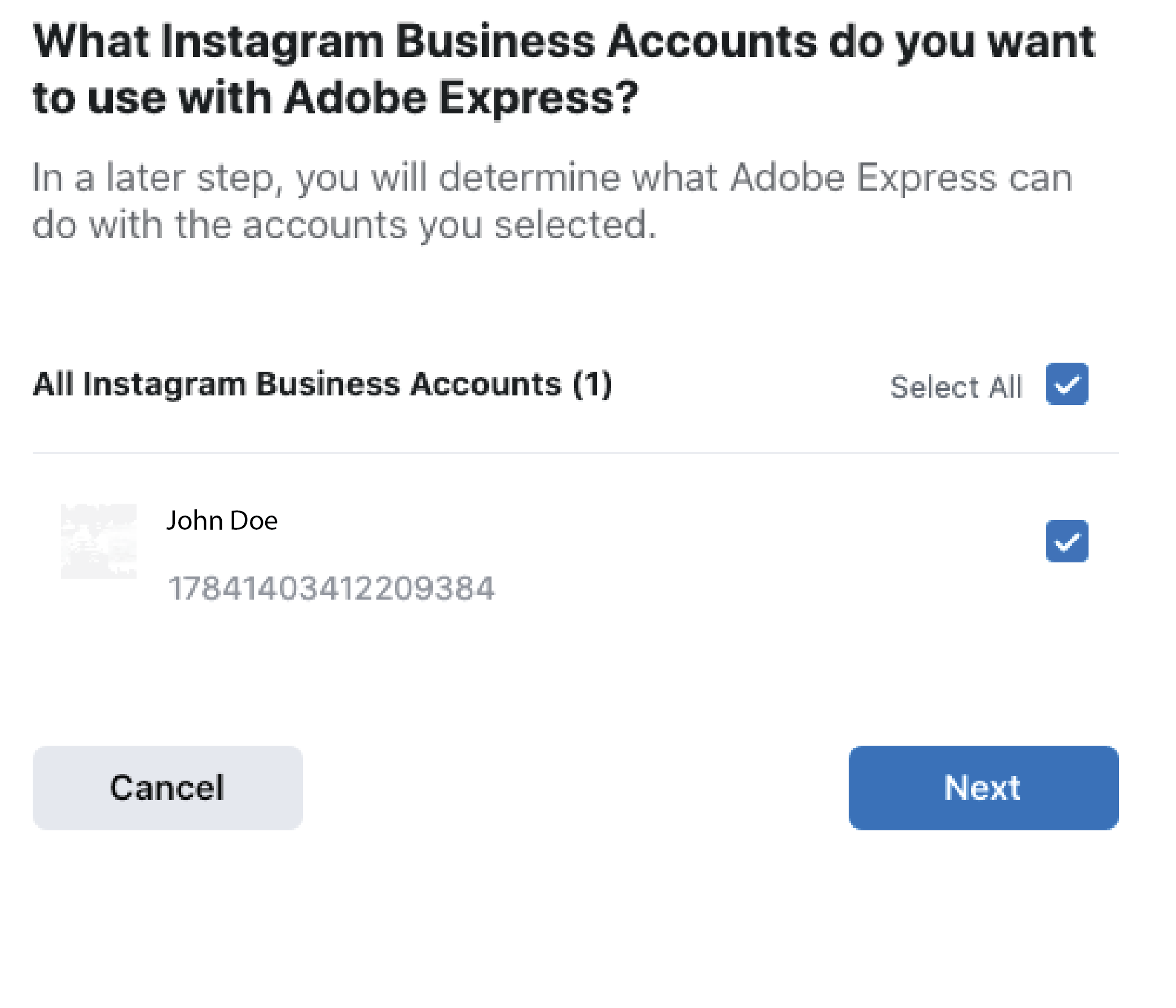Click the Cancel button

(x=168, y=787)
